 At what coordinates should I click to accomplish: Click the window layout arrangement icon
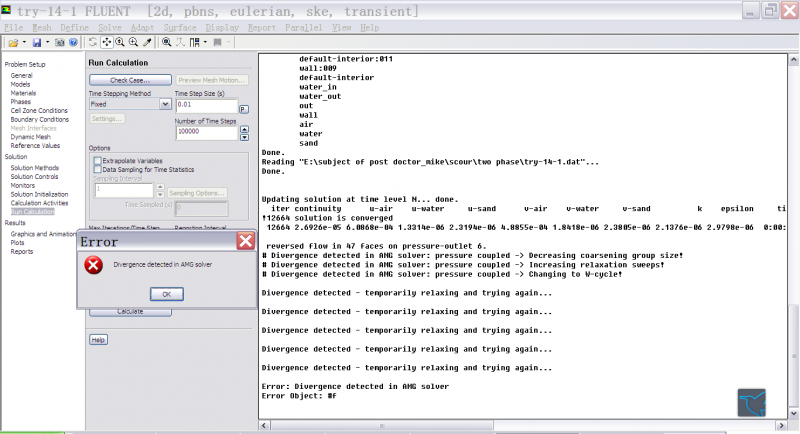(194, 42)
